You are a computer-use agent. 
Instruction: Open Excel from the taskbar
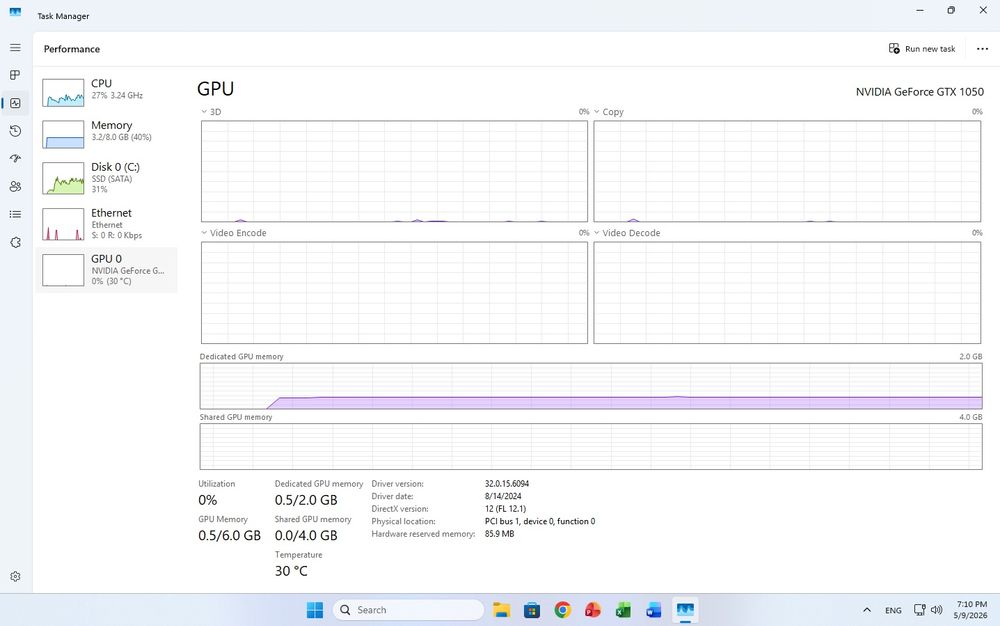coord(623,610)
